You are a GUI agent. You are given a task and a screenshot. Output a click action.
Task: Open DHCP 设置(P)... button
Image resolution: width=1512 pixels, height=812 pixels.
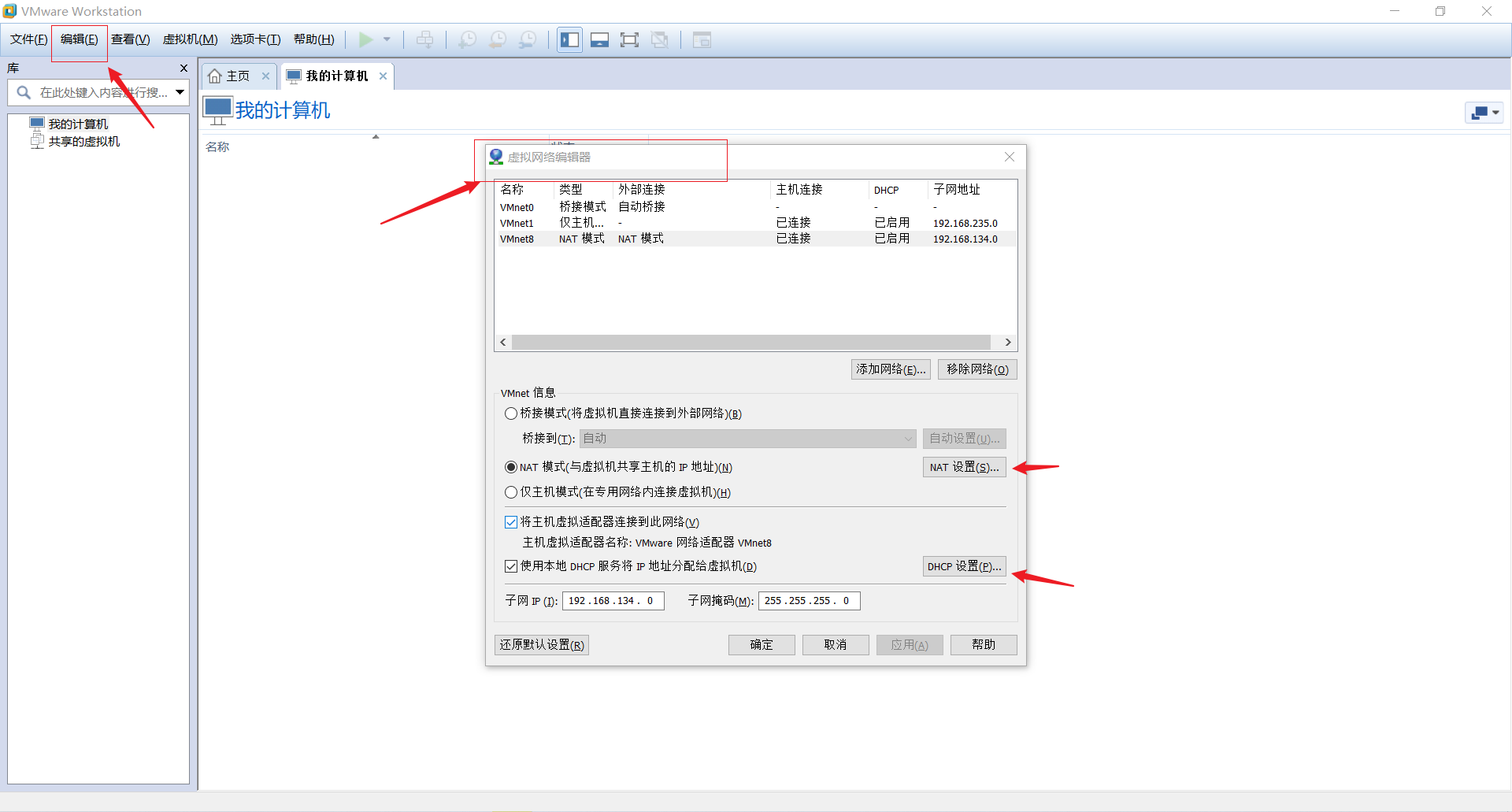(x=965, y=566)
